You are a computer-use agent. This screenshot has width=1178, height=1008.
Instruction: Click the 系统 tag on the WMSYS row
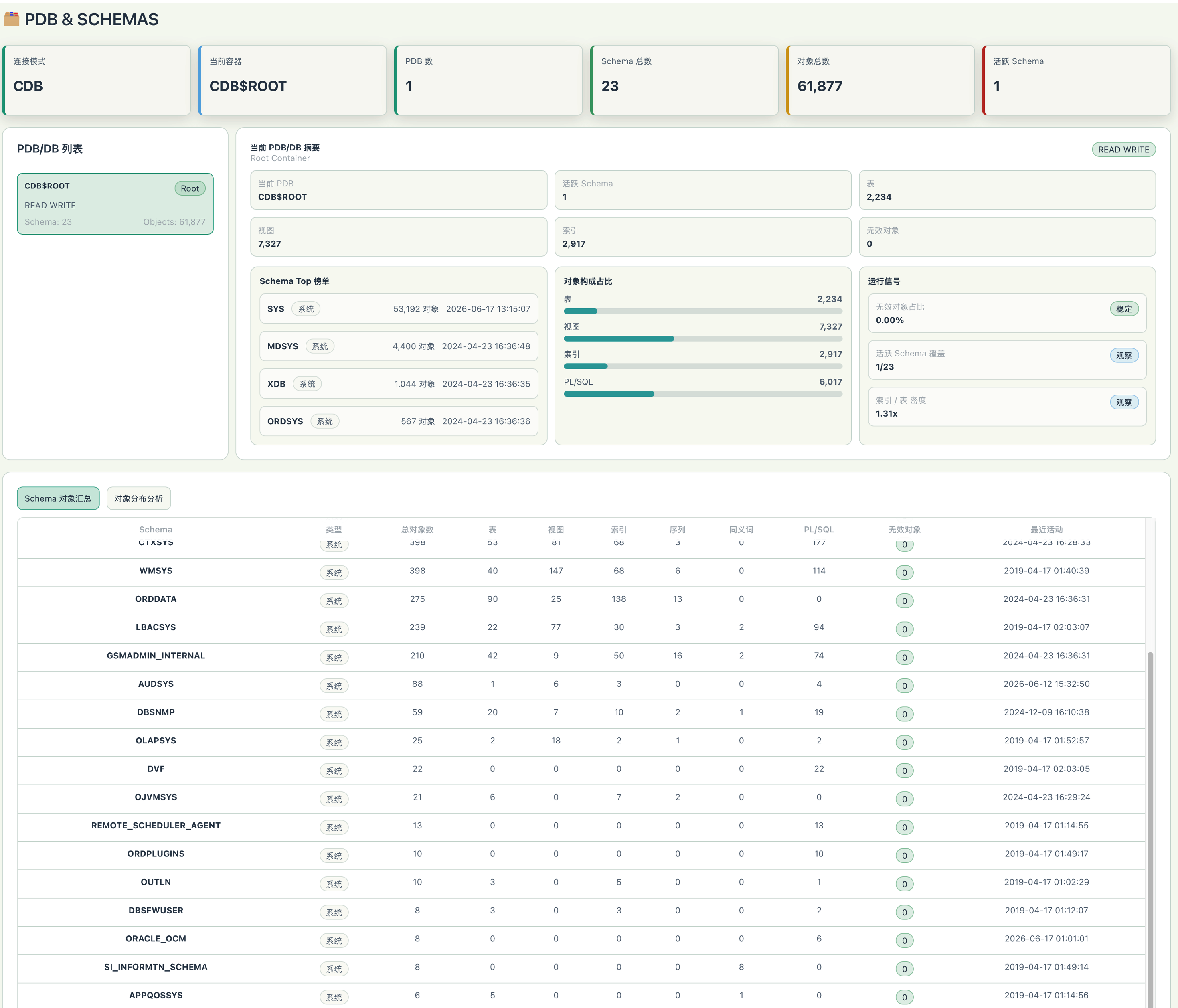point(334,573)
